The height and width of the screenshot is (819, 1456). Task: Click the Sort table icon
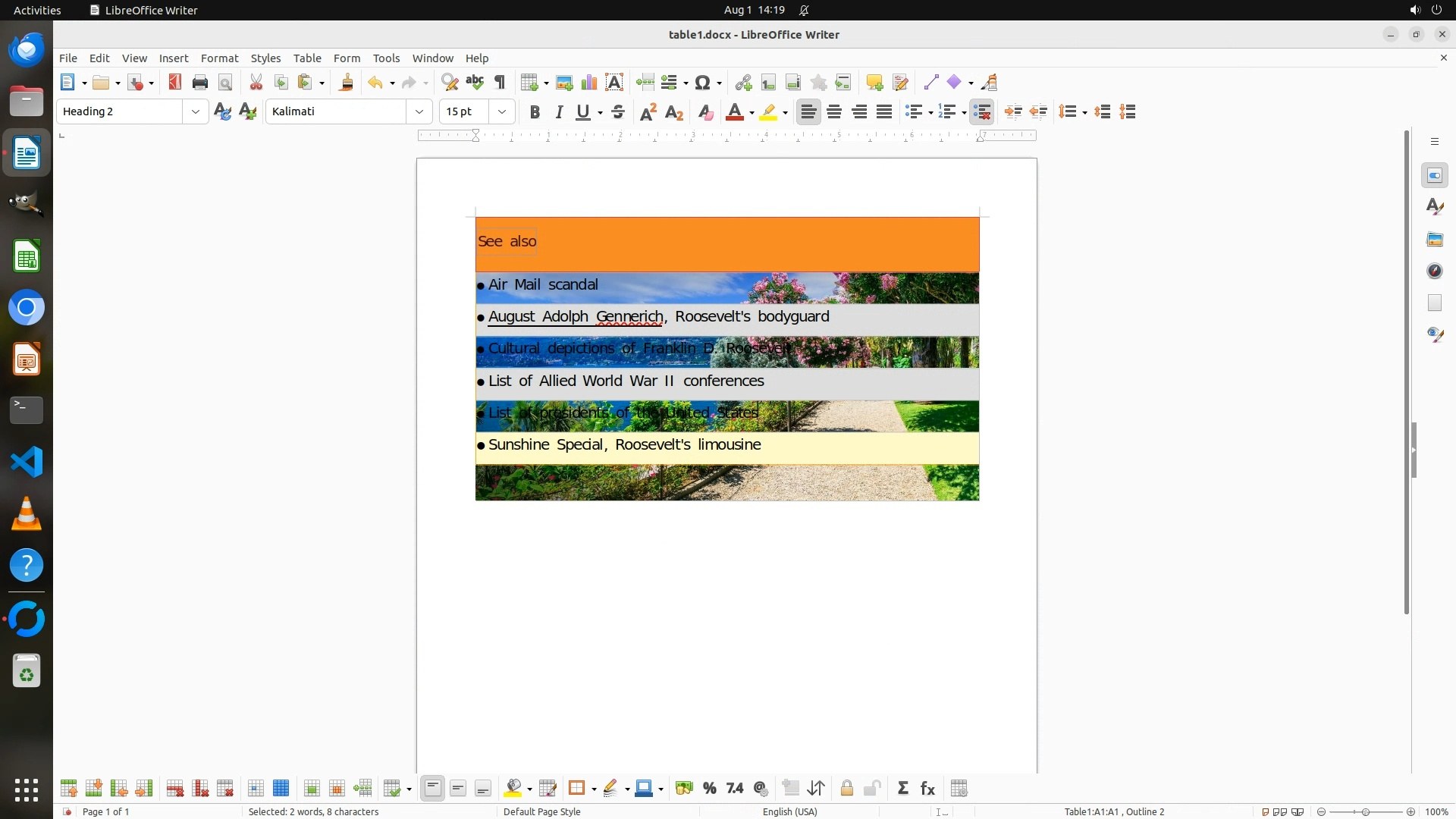click(816, 789)
